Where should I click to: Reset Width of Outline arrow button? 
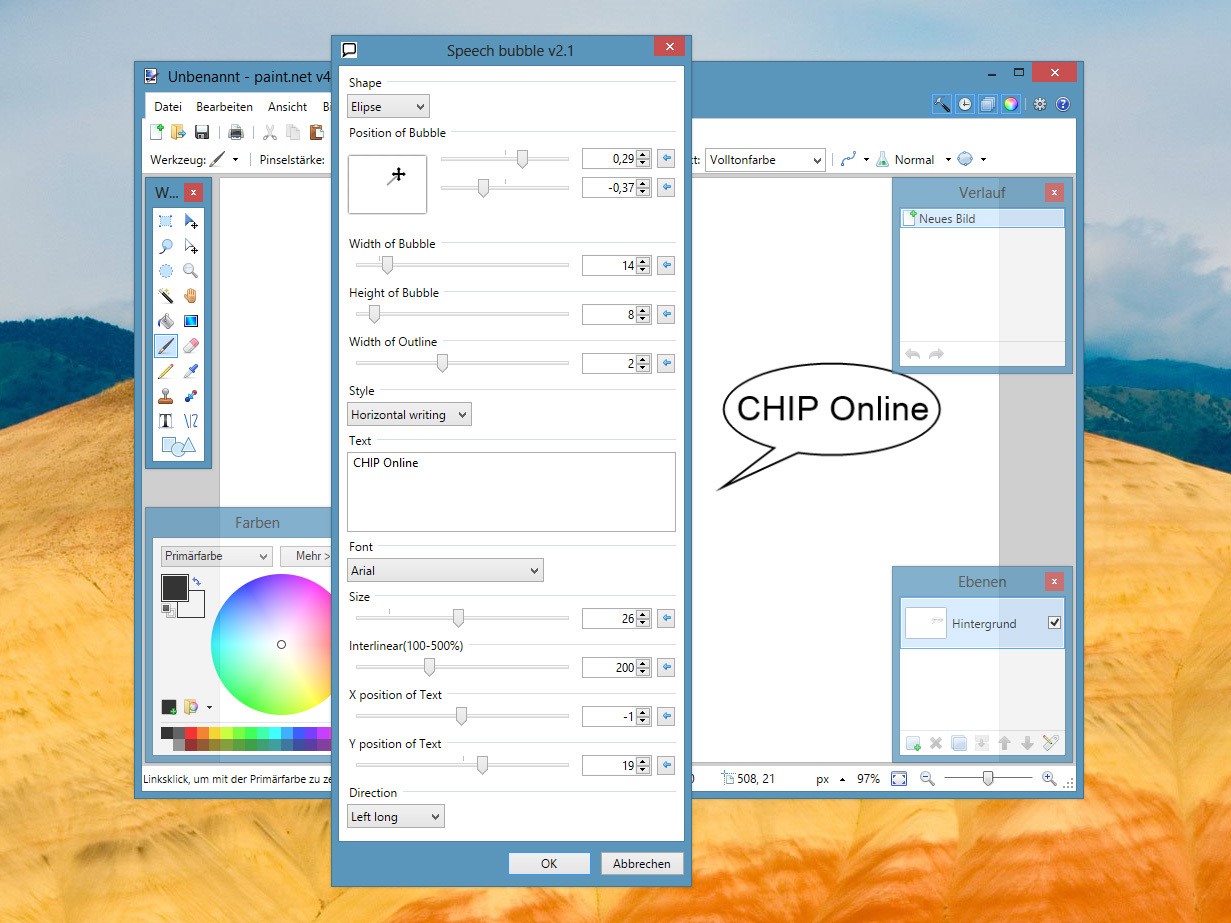[x=666, y=363]
